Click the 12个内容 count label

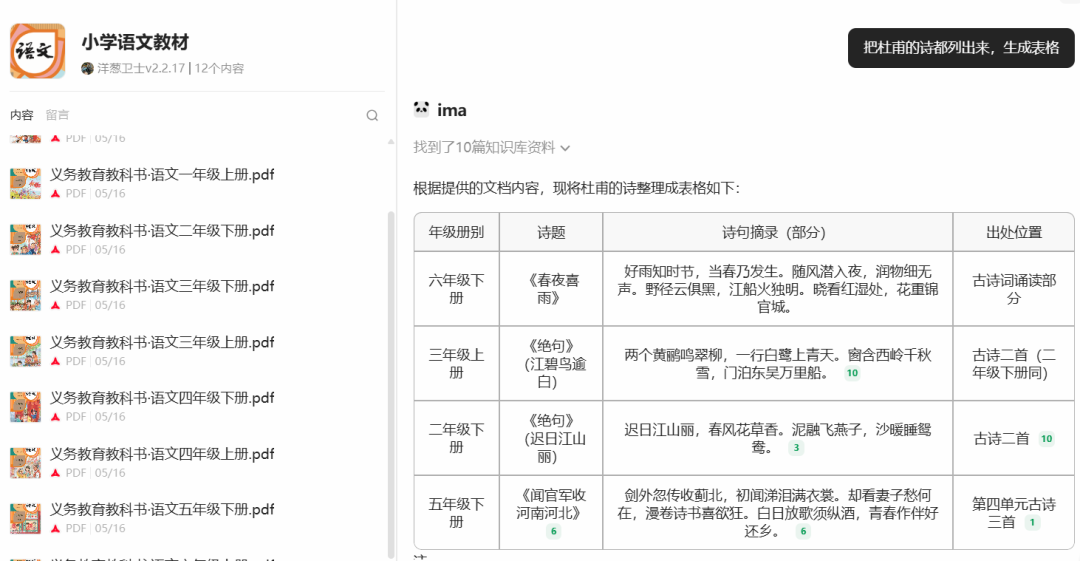[219, 68]
